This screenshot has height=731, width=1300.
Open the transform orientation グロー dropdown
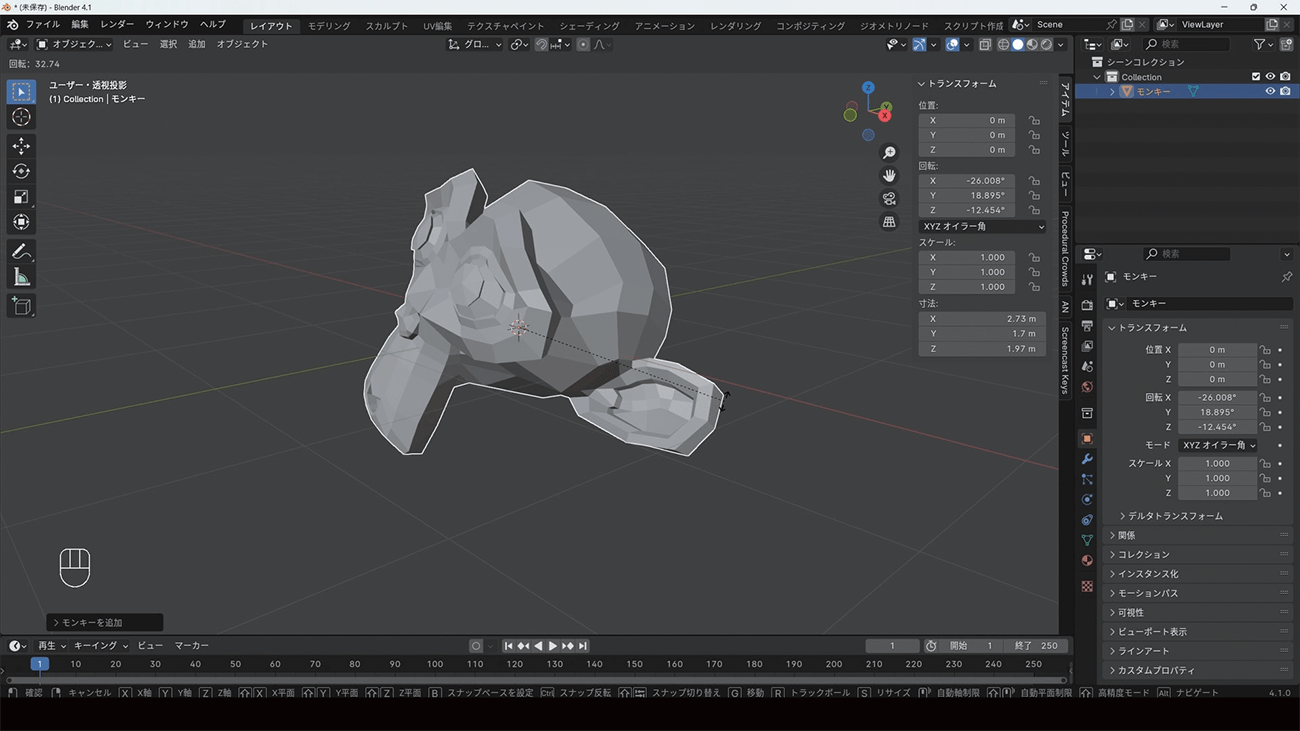tap(475, 45)
